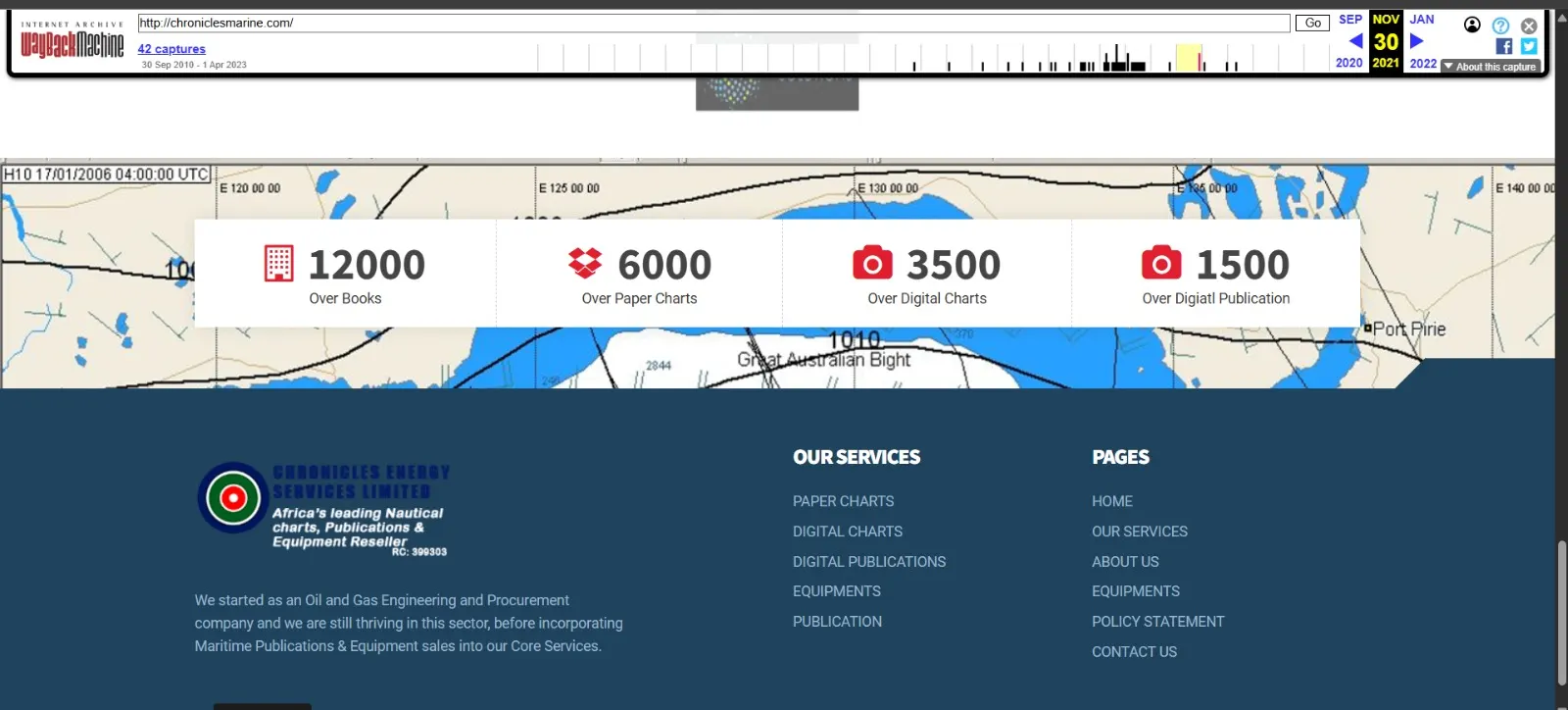
Task: Open EQUIPMENTS under Pages
Action: (1136, 591)
